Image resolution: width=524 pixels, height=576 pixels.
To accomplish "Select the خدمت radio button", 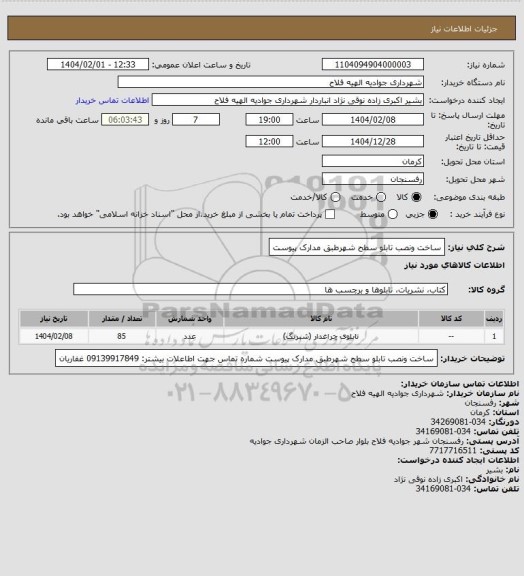I will click(x=381, y=197).
